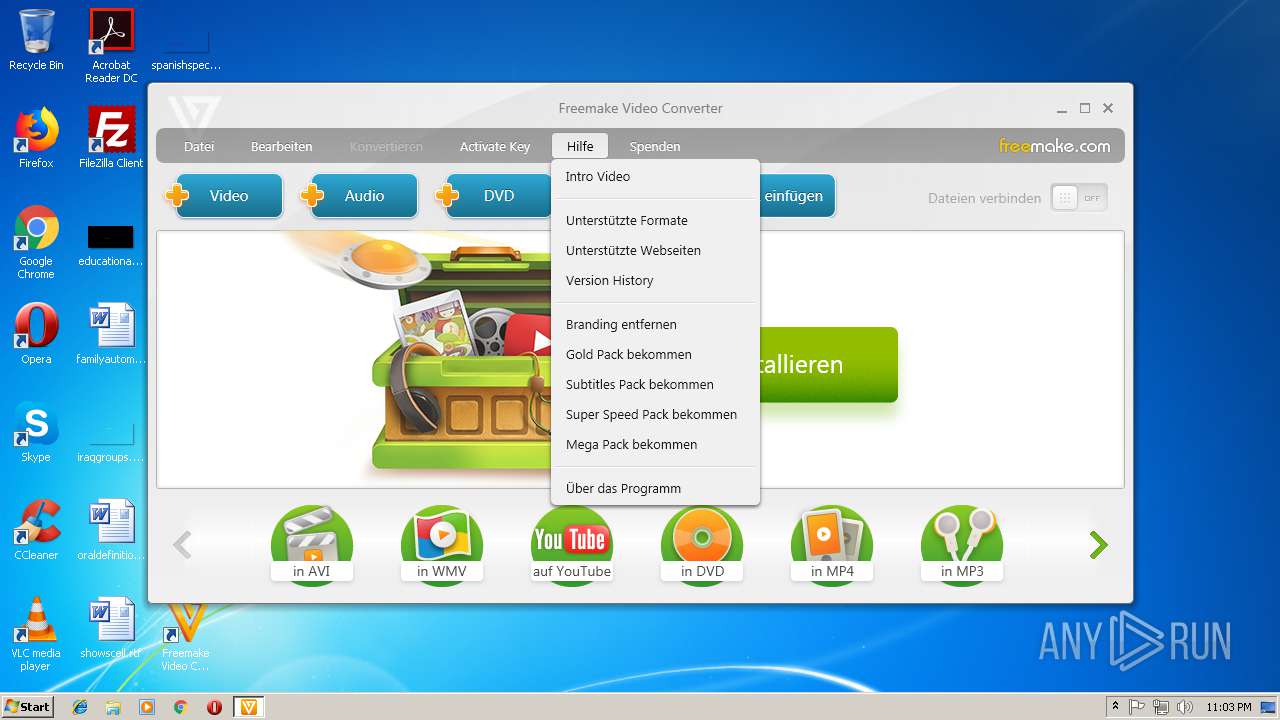Open the Spenden menu
The width and height of the screenshot is (1280, 720).
[x=655, y=146]
